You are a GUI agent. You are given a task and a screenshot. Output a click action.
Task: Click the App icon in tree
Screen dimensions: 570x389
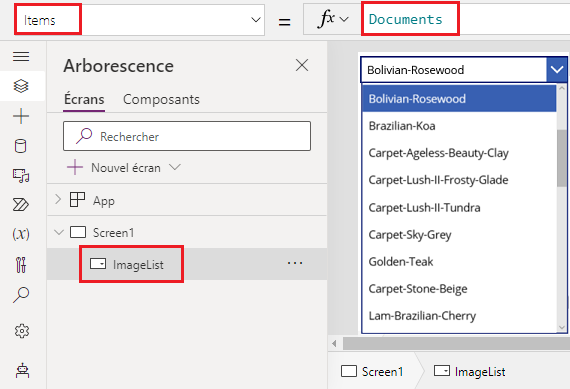pos(77,200)
